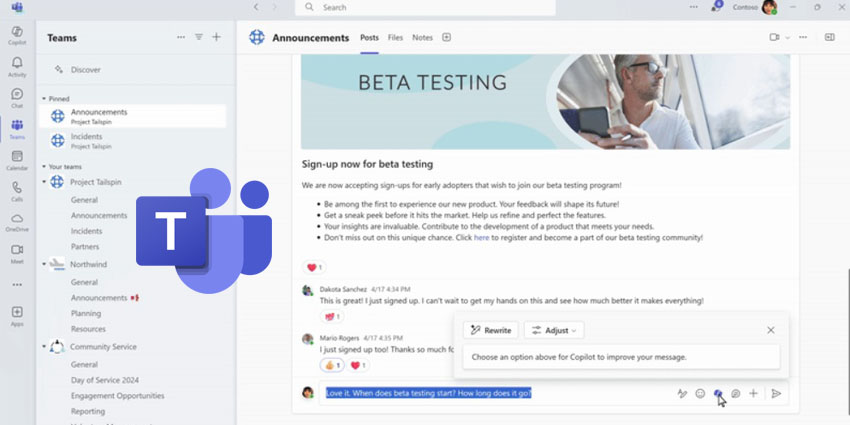Open the Announcements channel title in header

(311, 37)
